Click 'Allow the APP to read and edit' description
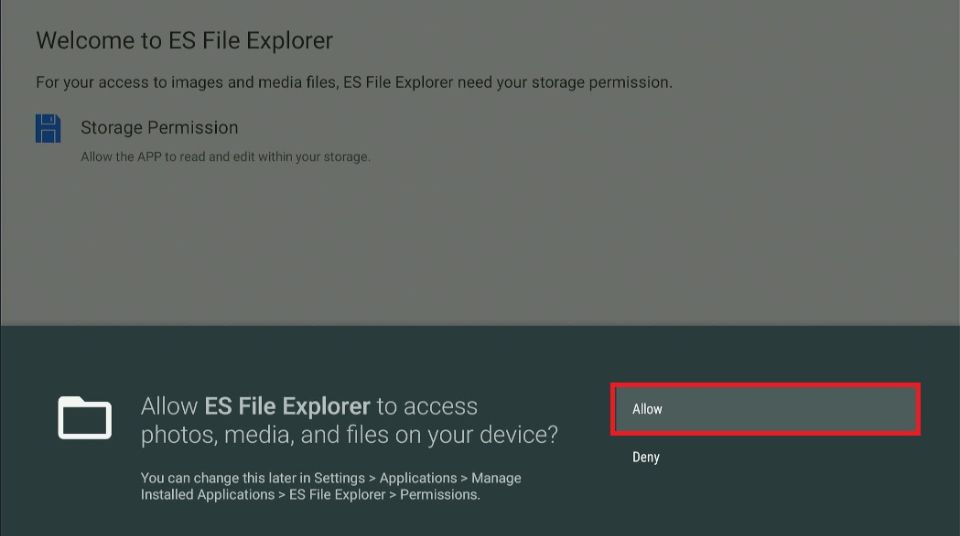960x536 pixels. point(225,157)
